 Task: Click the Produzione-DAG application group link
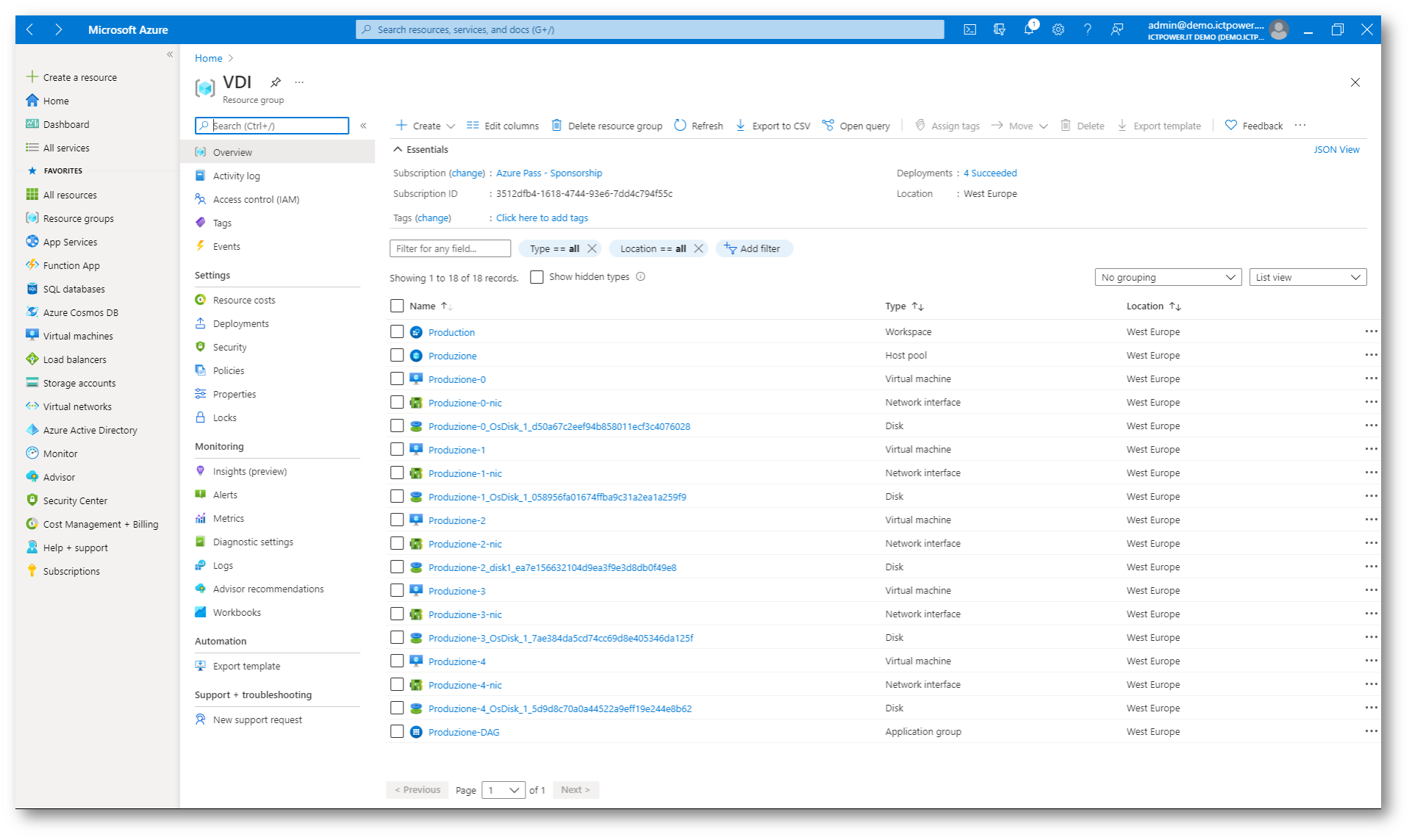[464, 732]
